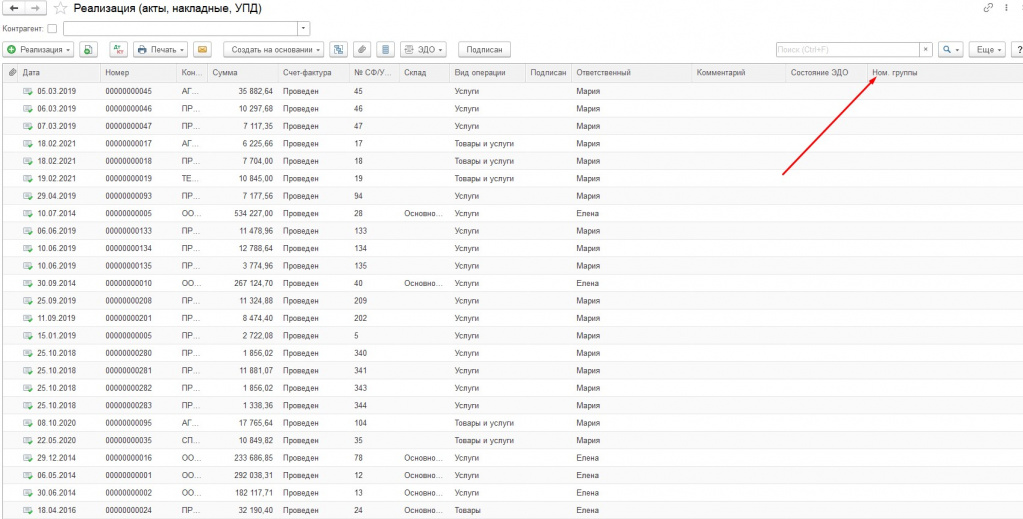Go forward with the right arrow button

pyautogui.click(x=36, y=8)
